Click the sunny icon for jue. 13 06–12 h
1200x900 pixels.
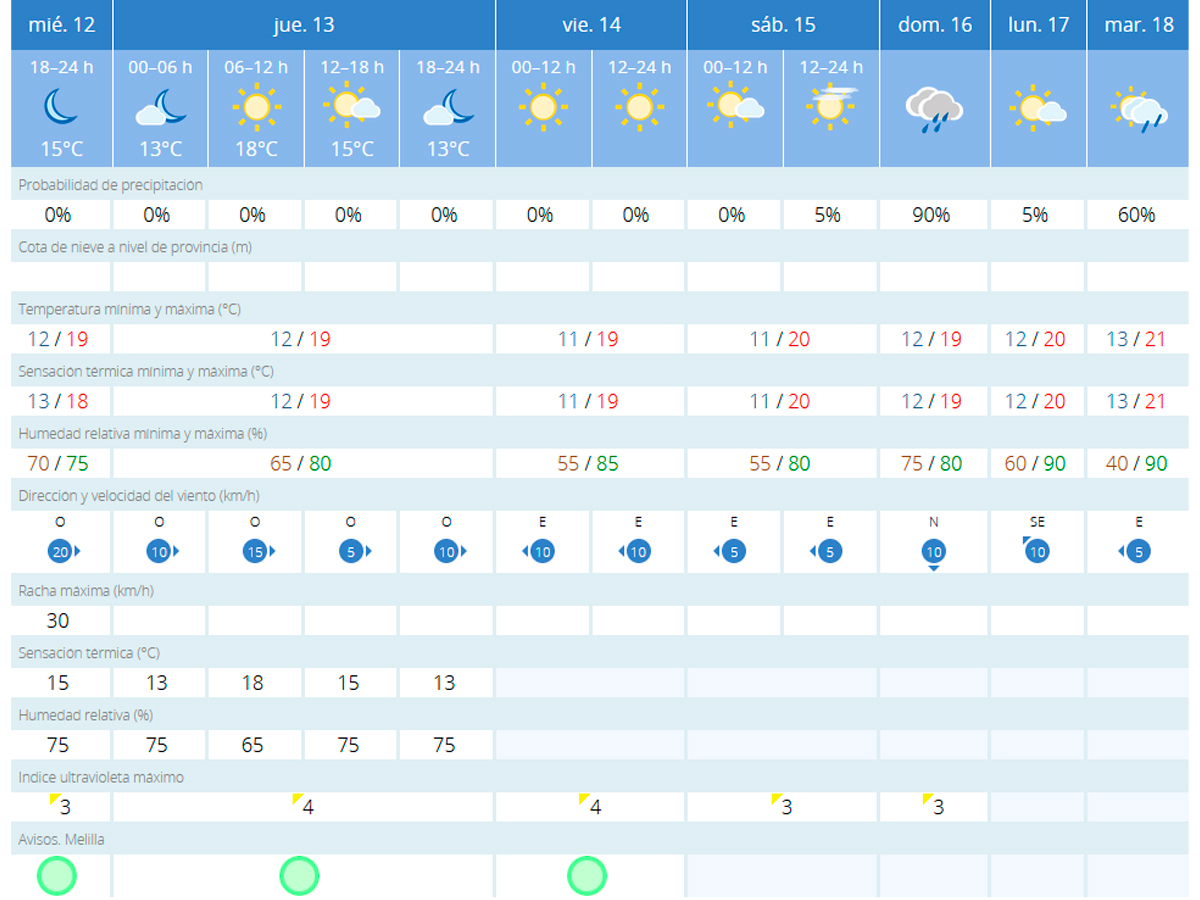tap(256, 107)
